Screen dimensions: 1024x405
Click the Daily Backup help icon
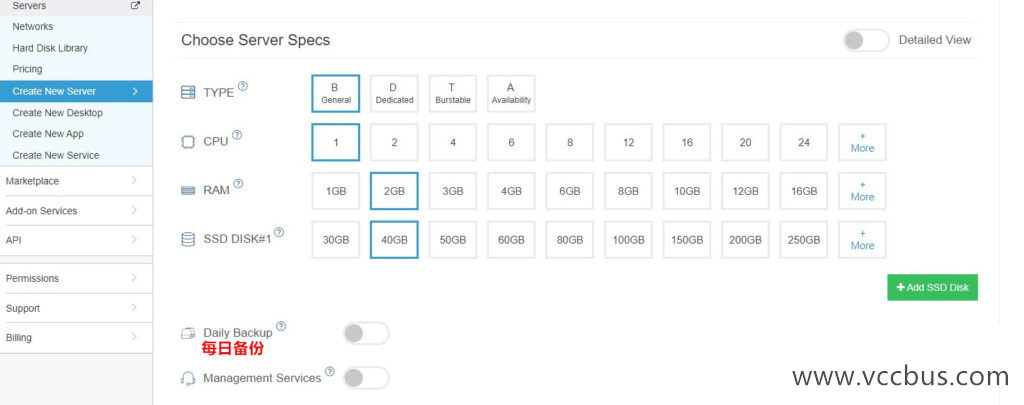281,326
